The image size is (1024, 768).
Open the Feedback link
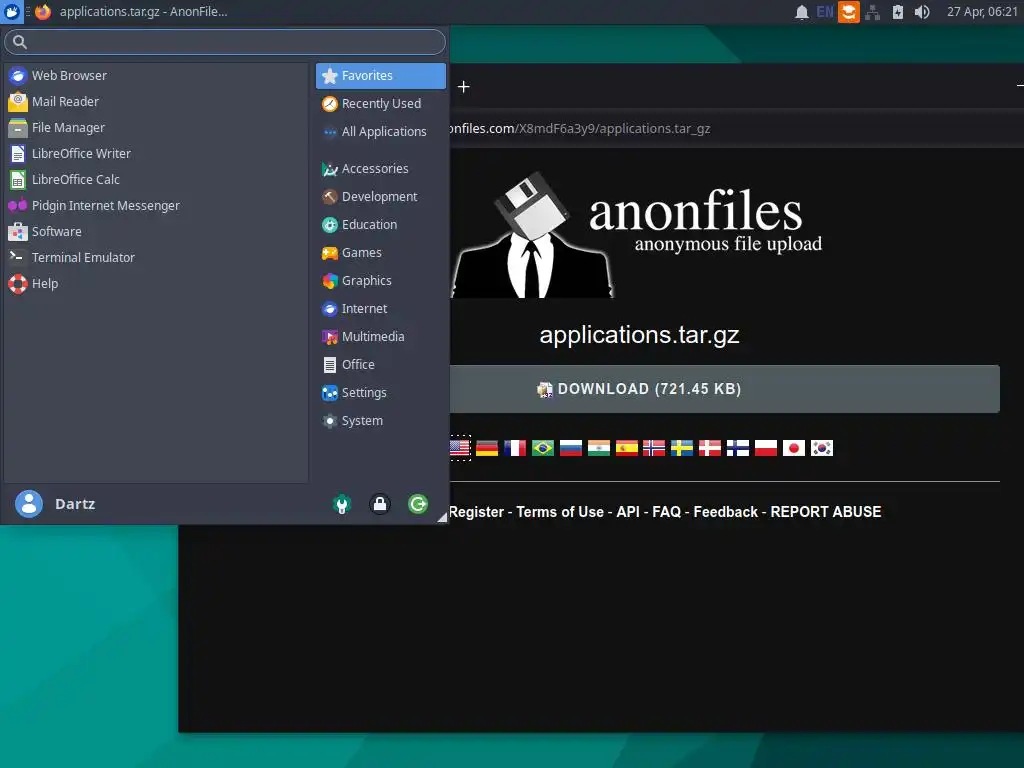pyautogui.click(x=726, y=512)
